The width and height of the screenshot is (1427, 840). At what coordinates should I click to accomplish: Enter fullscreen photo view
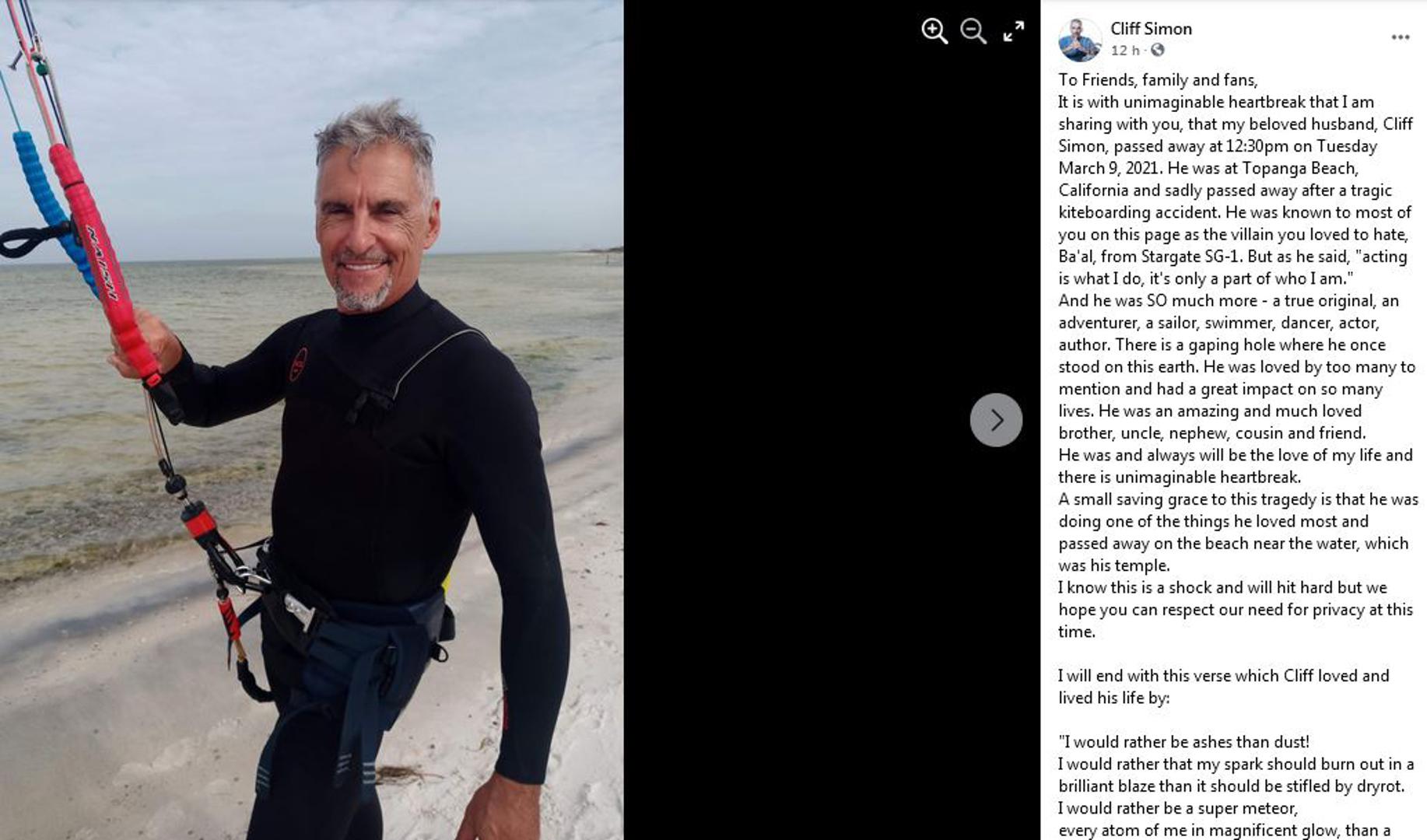pos(1014,31)
